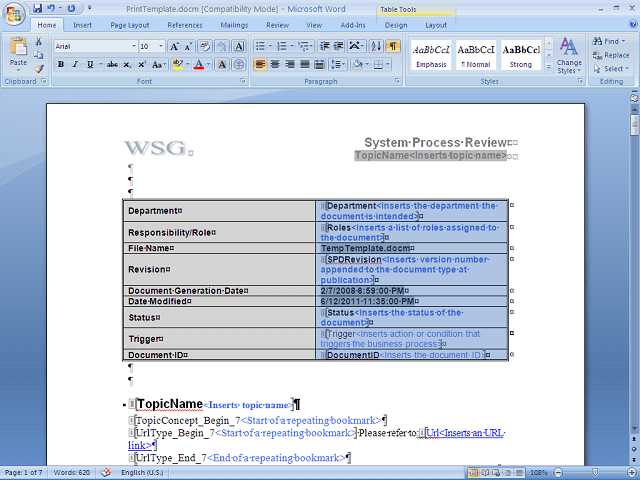Open the Page Layout tab

(x=130, y=25)
